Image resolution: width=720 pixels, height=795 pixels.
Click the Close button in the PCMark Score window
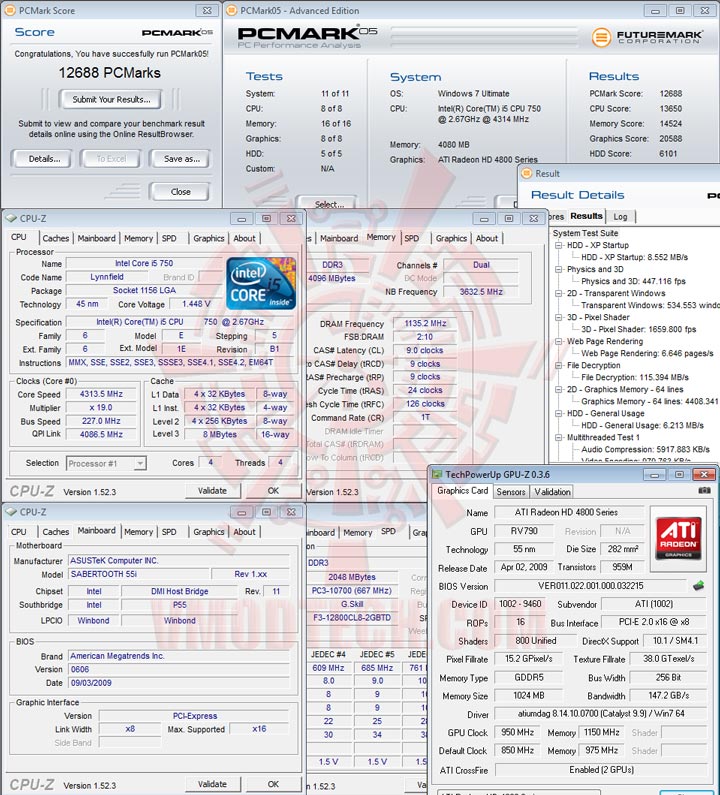pos(181,192)
